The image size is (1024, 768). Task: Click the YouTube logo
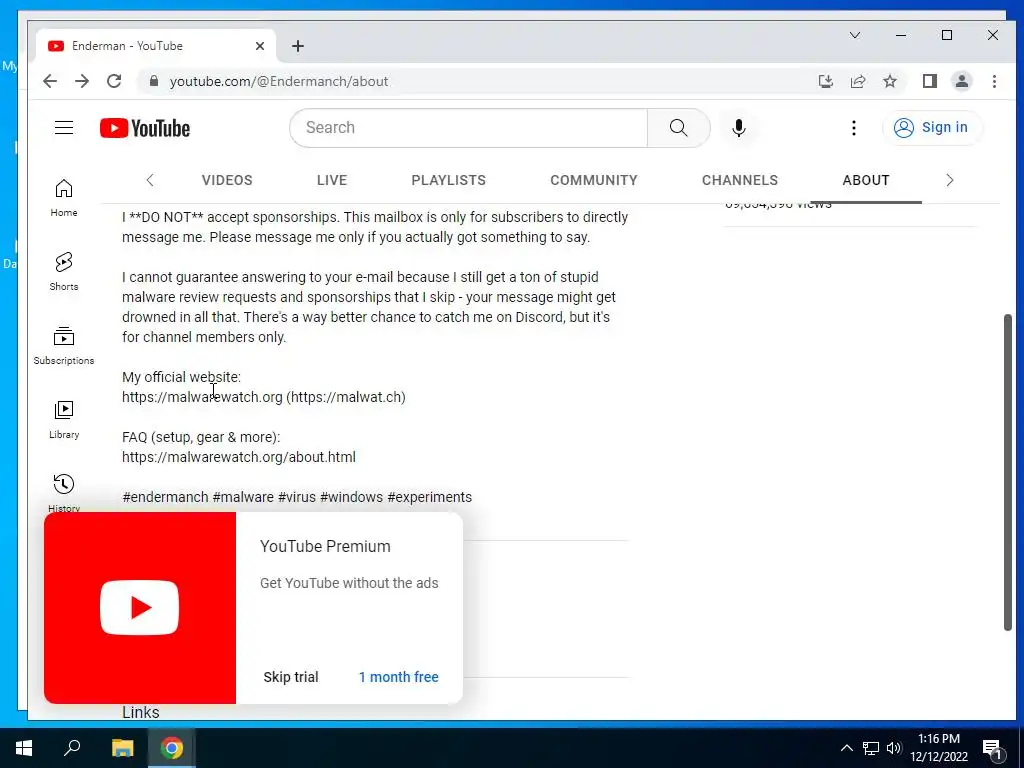(x=145, y=128)
